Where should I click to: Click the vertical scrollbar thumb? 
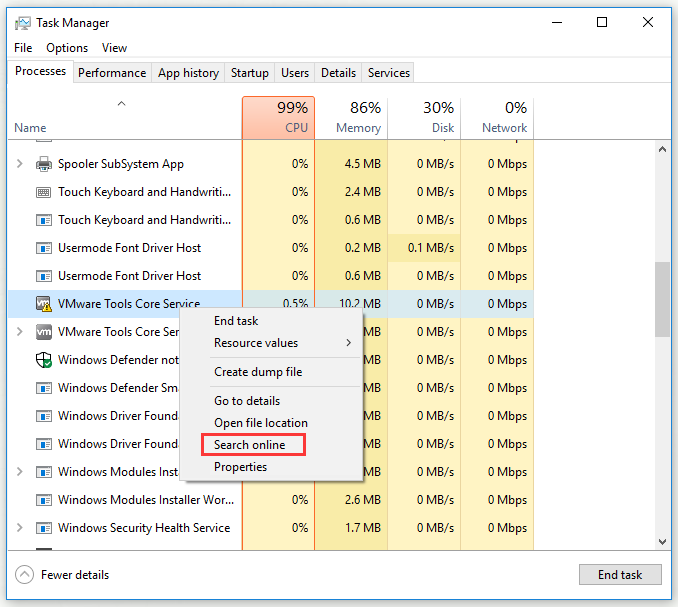(662, 300)
